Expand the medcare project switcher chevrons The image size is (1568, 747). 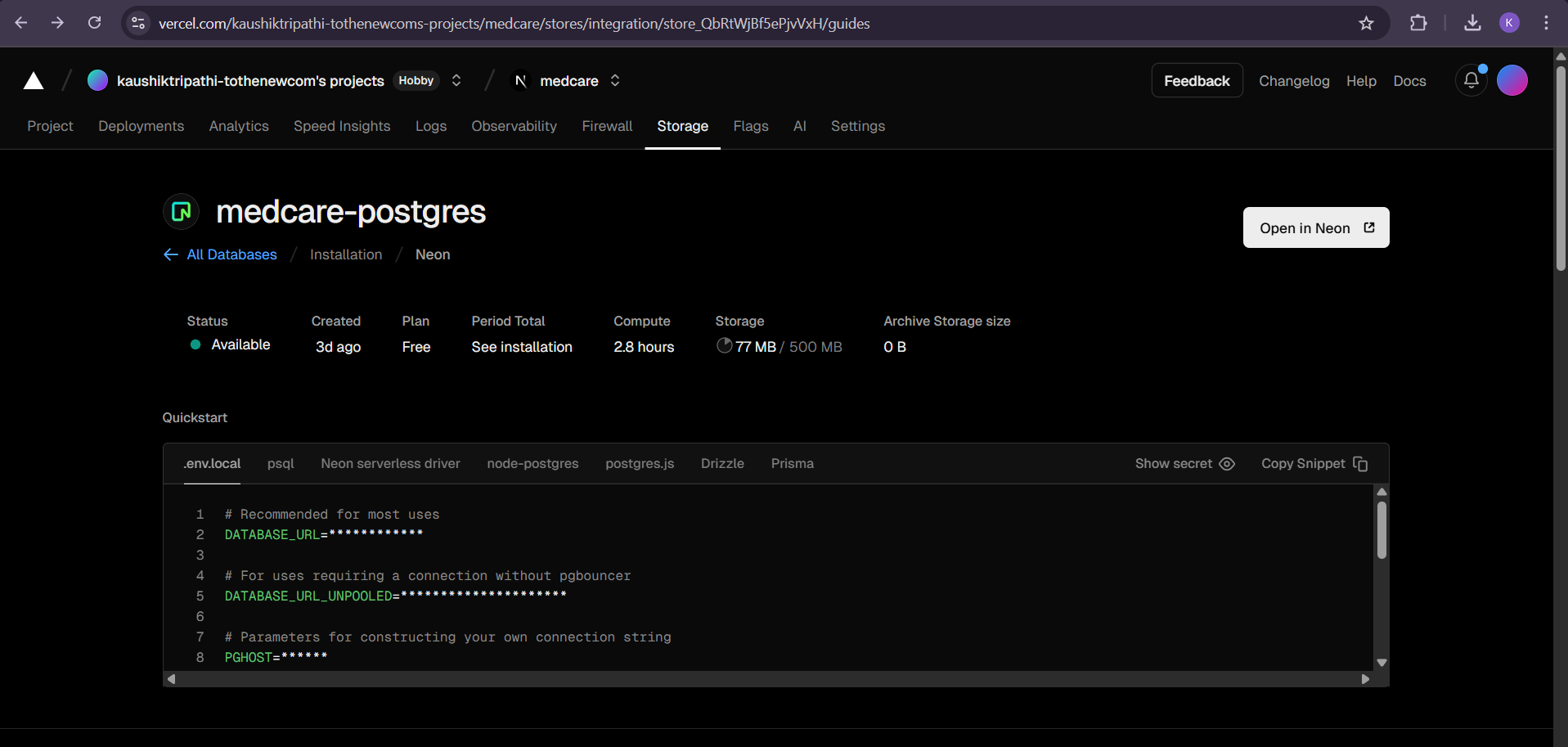coord(615,80)
